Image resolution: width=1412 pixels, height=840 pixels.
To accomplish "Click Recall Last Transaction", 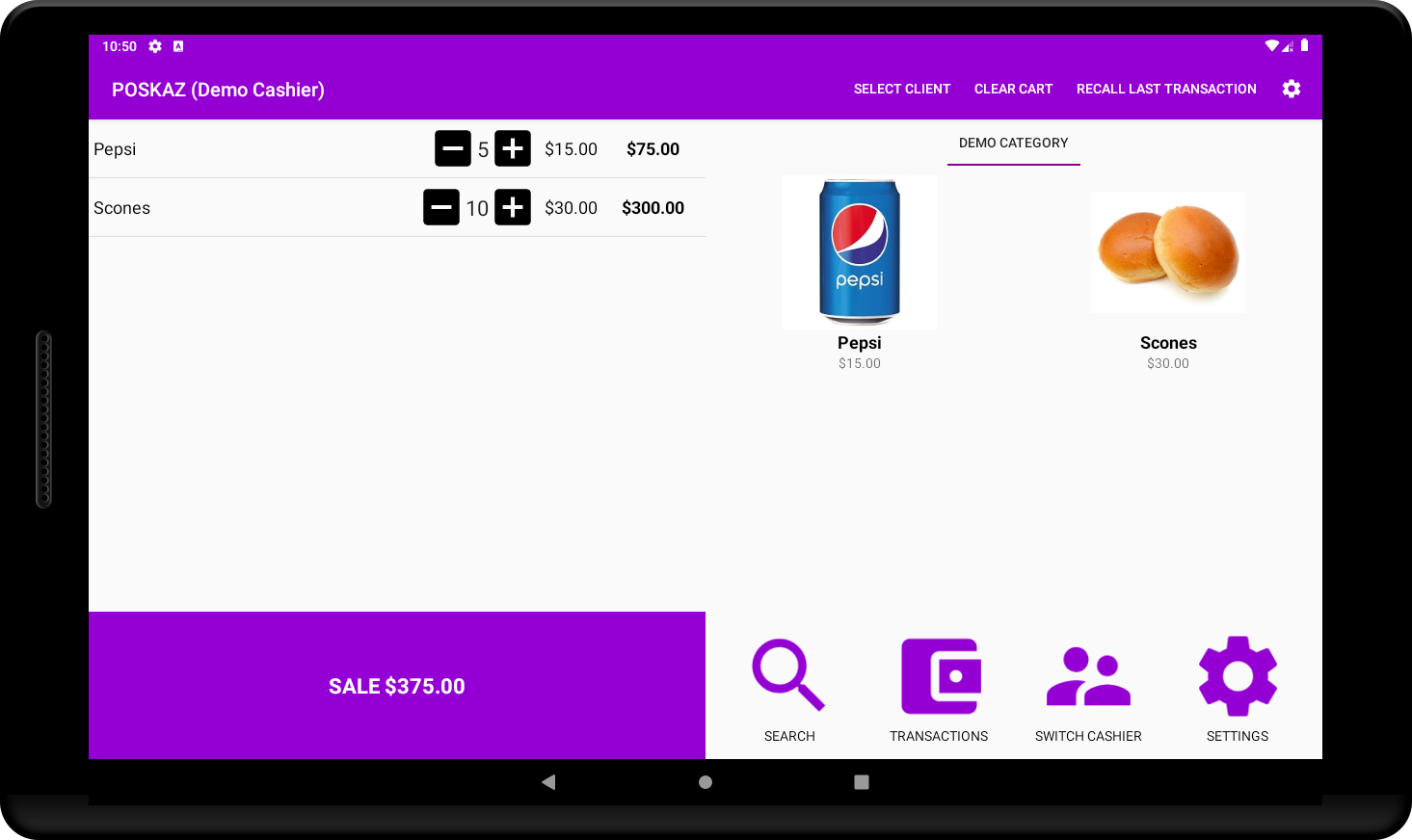I will point(1166,89).
